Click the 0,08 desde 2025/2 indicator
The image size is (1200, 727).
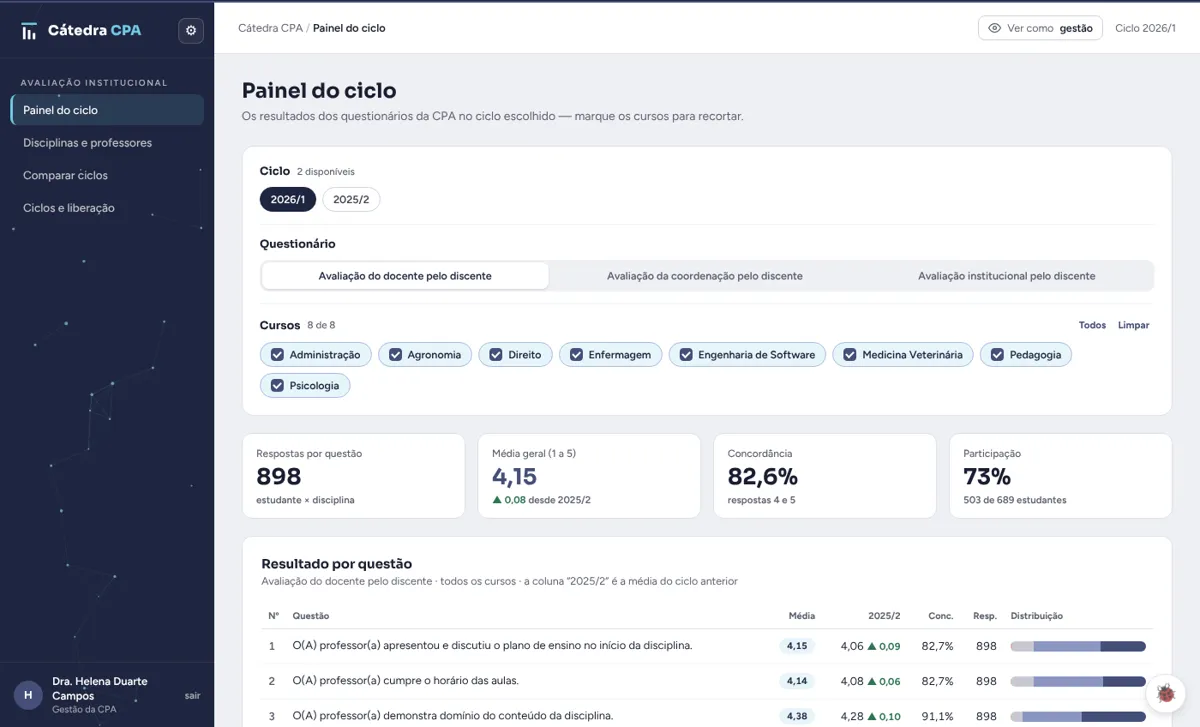click(x=541, y=500)
